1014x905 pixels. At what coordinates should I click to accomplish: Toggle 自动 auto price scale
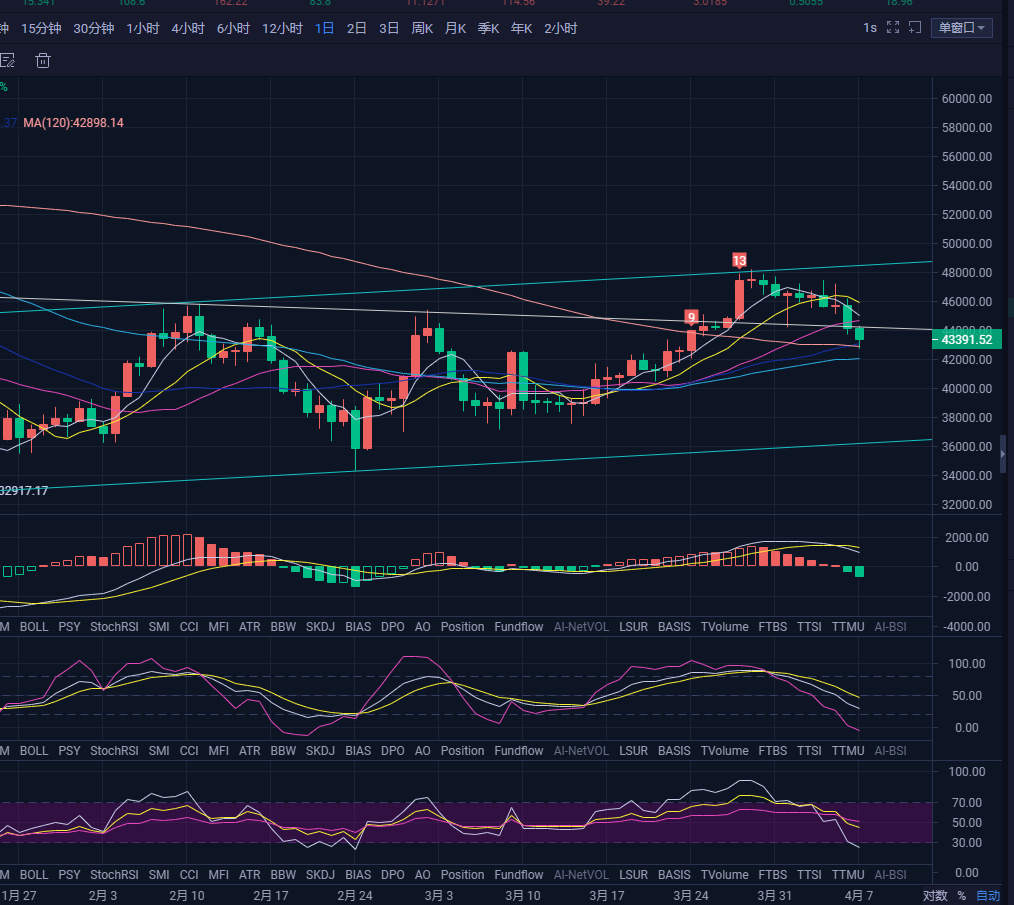(987, 896)
